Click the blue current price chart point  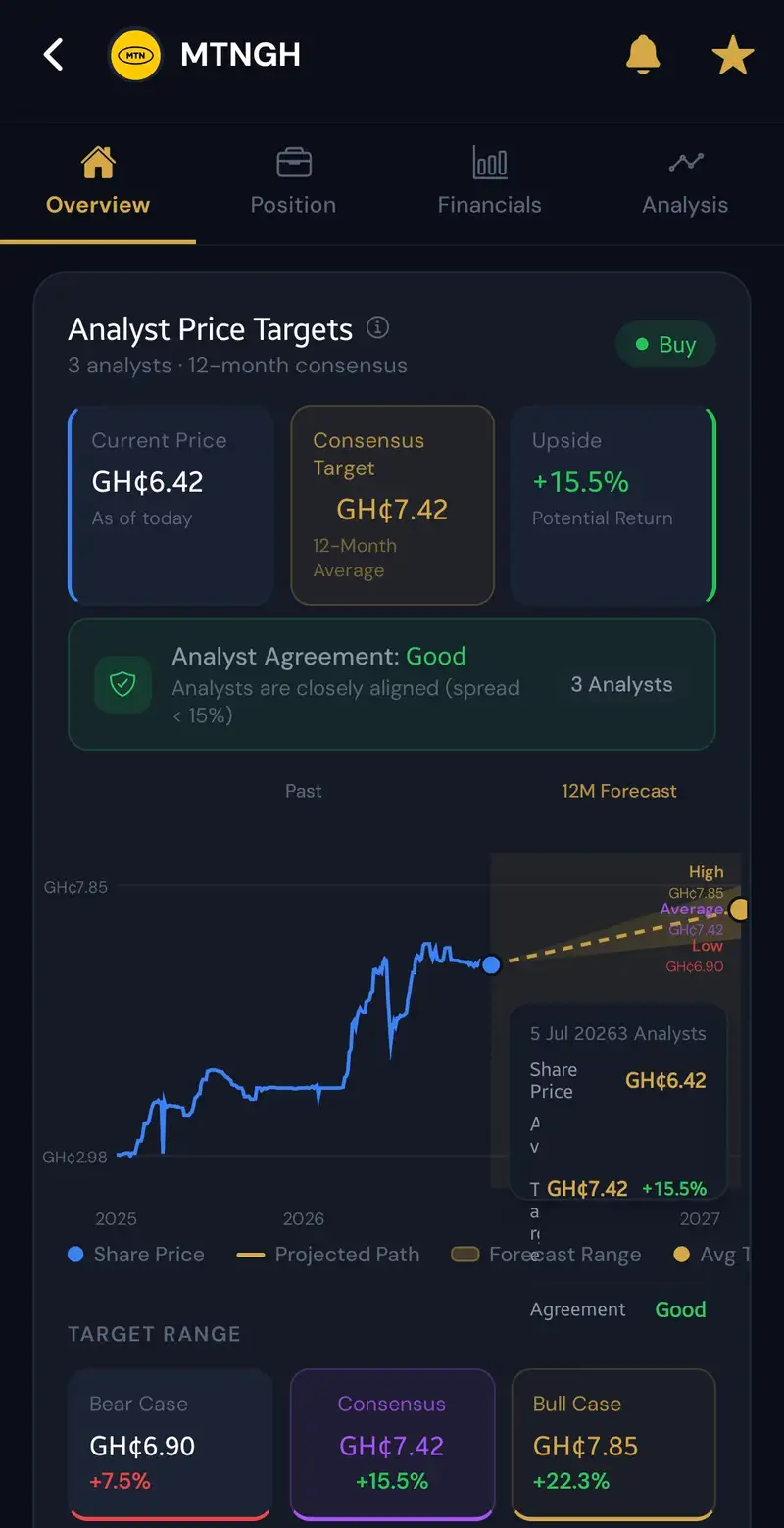coord(492,964)
